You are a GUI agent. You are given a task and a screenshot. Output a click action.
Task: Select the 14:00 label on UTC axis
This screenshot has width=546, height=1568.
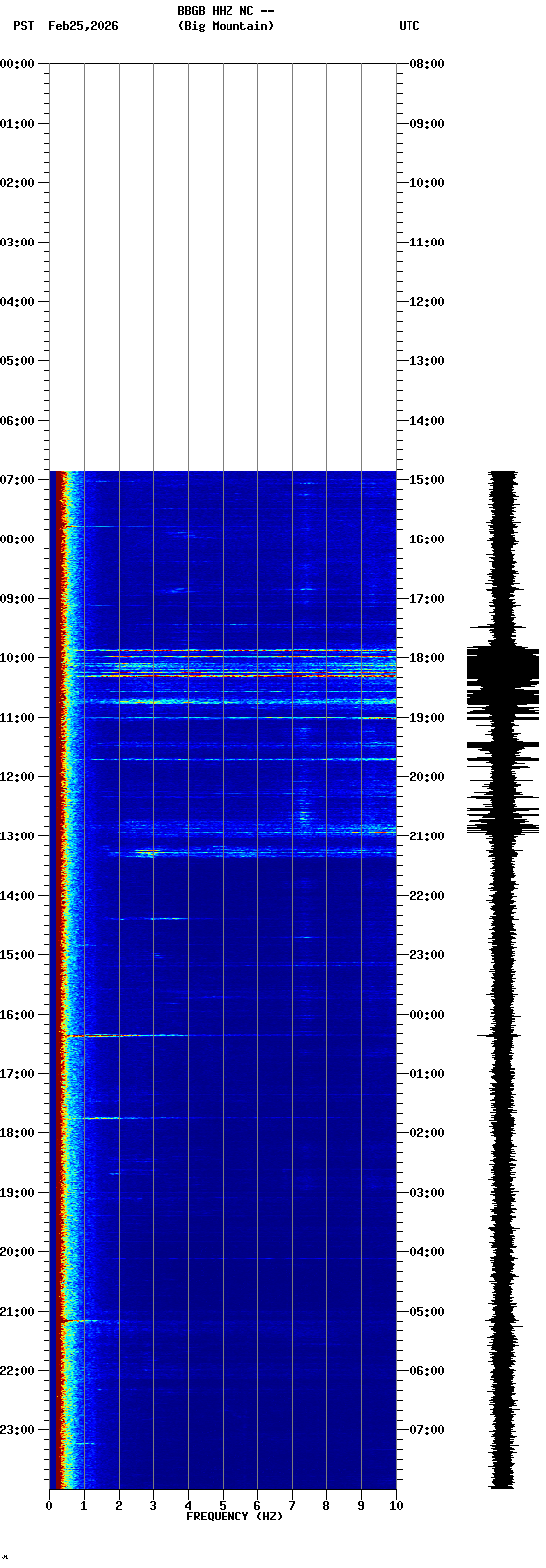pyautogui.click(x=427, y=421)
